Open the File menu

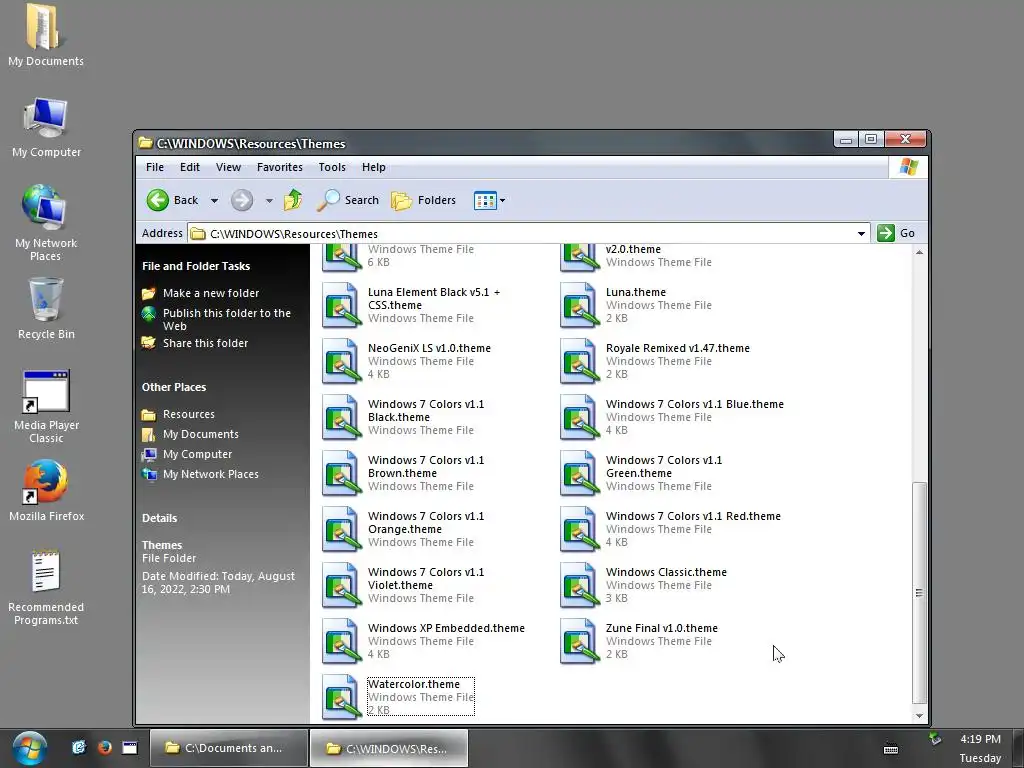(x=155, y=167)
